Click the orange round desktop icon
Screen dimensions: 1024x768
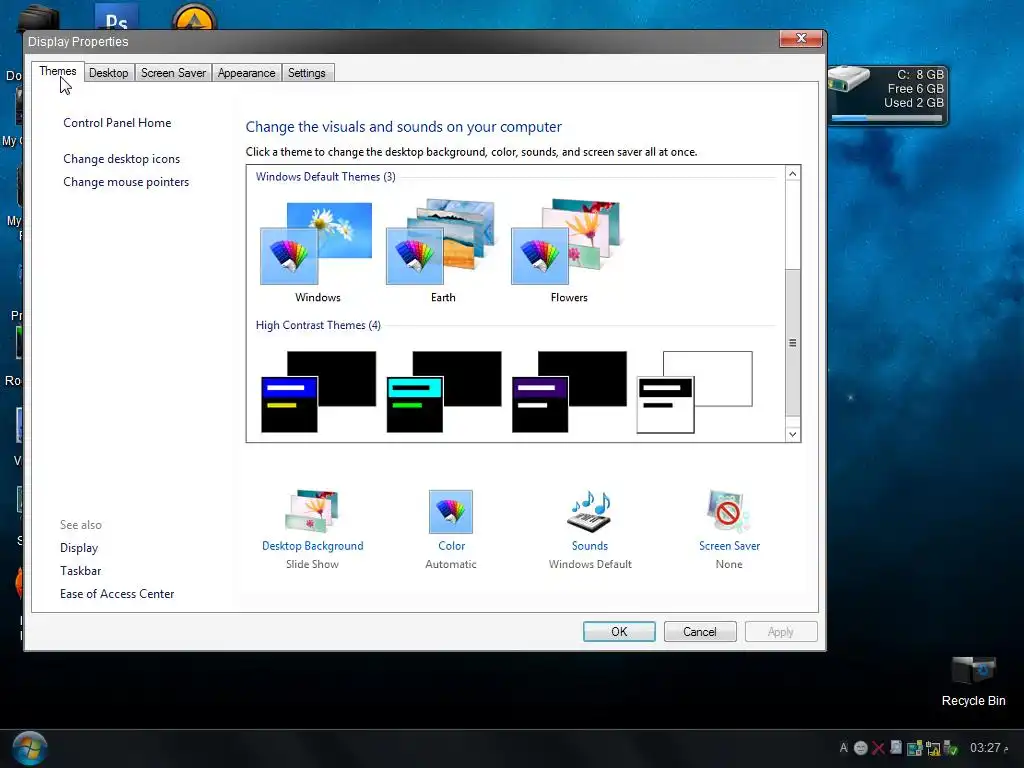[x=194, y=17]
